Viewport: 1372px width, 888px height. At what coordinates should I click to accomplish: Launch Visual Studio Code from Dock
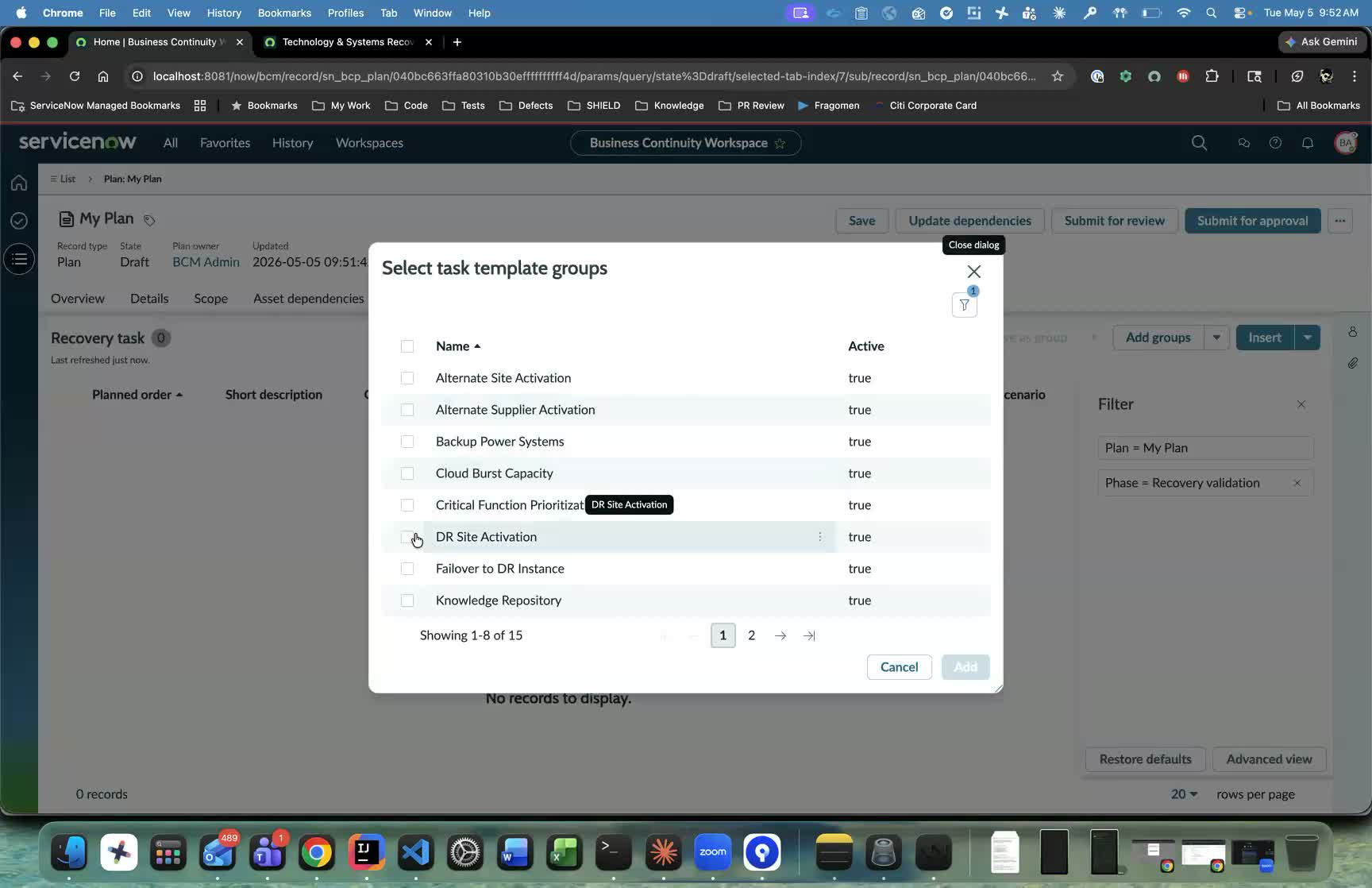pos(416,852)
